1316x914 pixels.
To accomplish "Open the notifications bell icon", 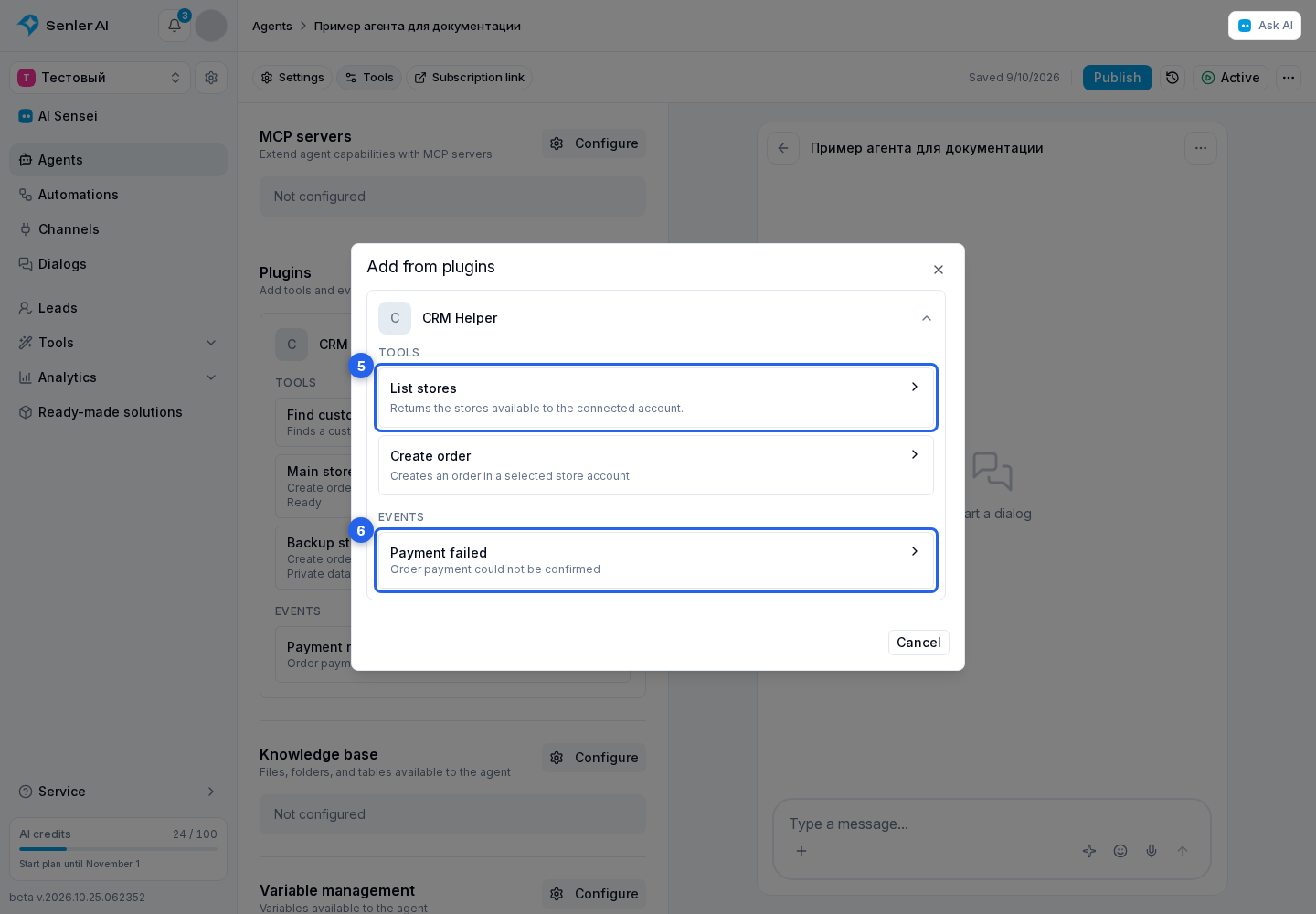I will [x=175, y=26].
